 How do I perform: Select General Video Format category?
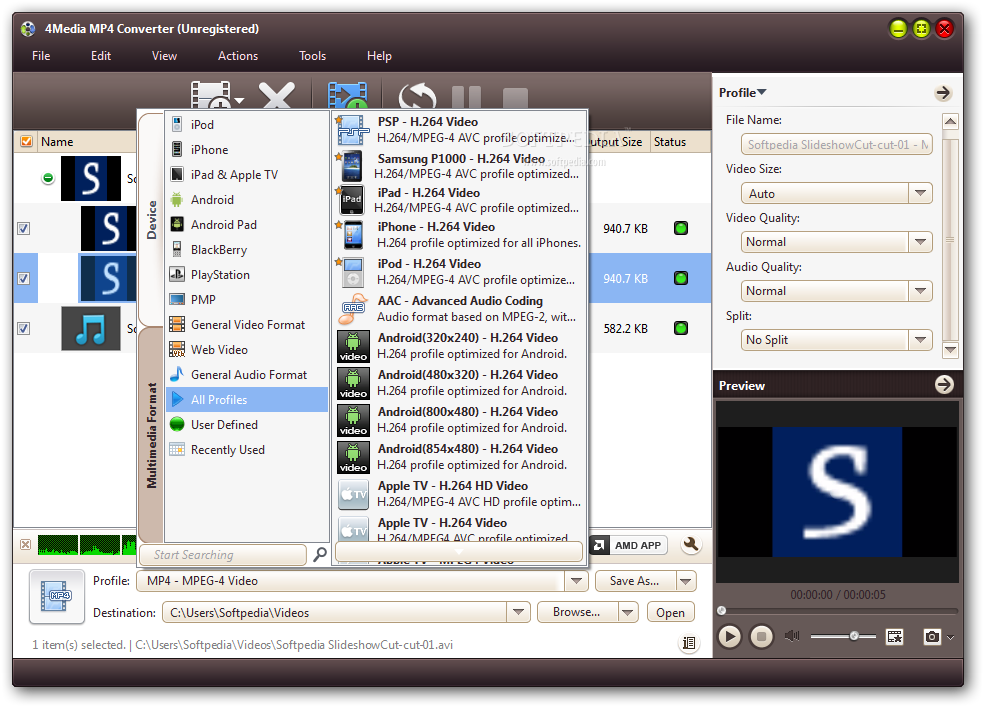[x=247, y=324]
